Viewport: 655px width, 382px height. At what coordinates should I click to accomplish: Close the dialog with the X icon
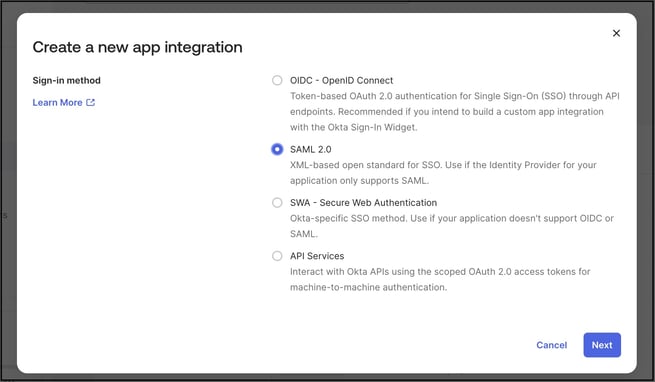click(616, 33)
